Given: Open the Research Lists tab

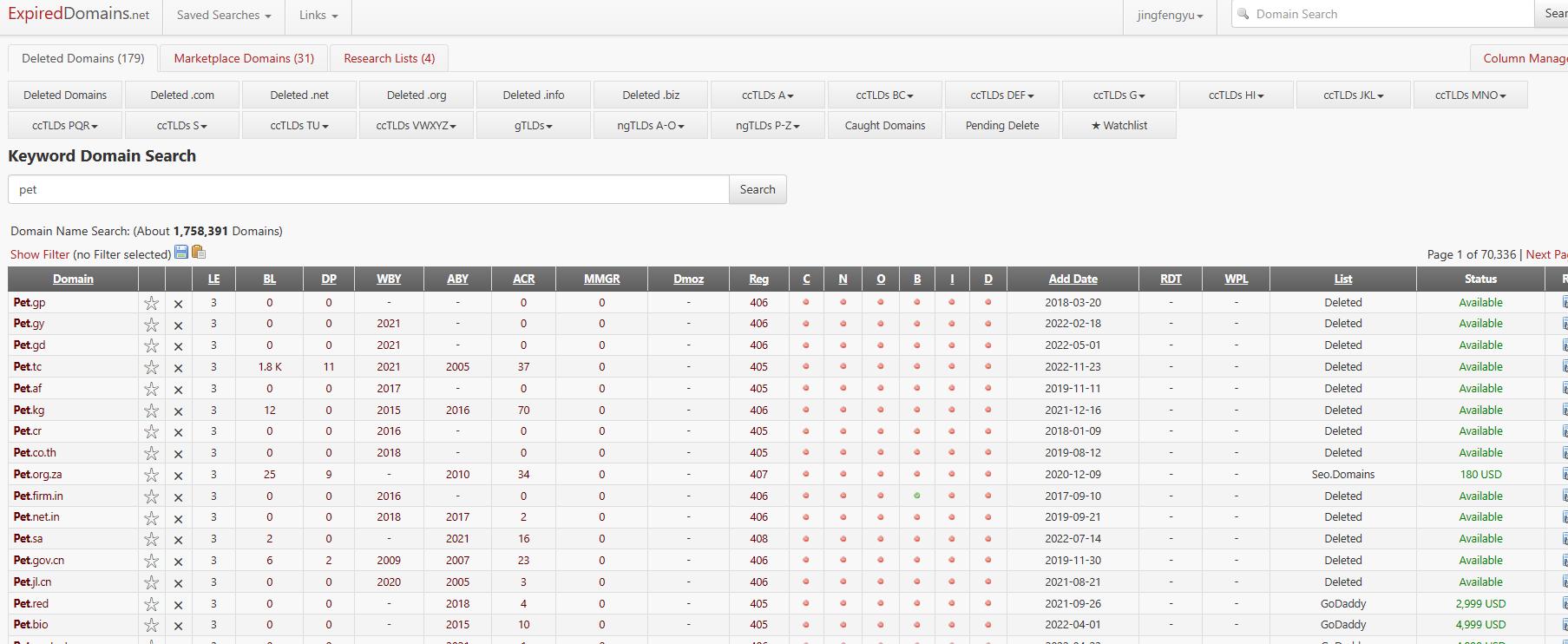Looking at the screenshot, I should point(389,58).
